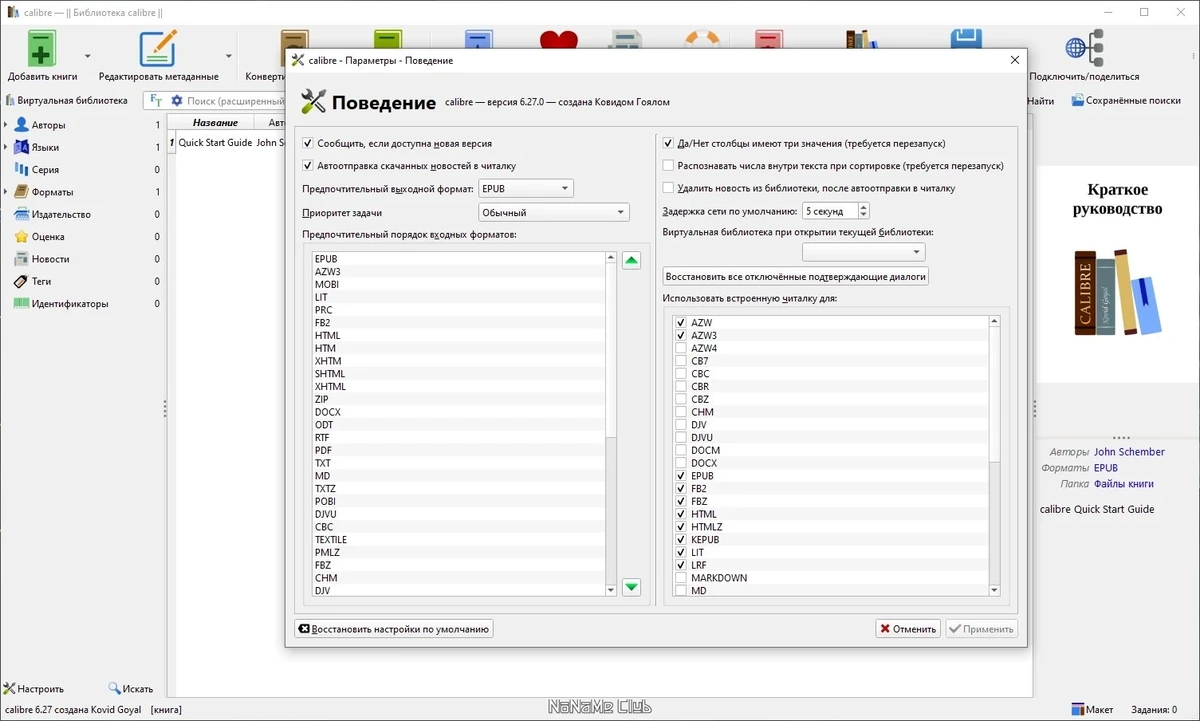This screenshot has width=1200, height=721.
Task: Enable recognize numbers inside text sorting
Action: tap(668, 166)
